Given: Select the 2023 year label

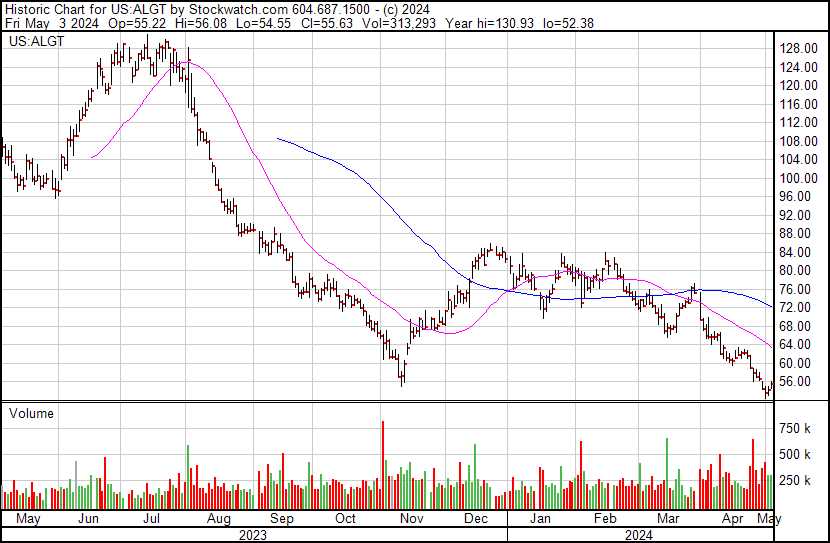Looking at the screenshot, I should (x=253, y=535).
